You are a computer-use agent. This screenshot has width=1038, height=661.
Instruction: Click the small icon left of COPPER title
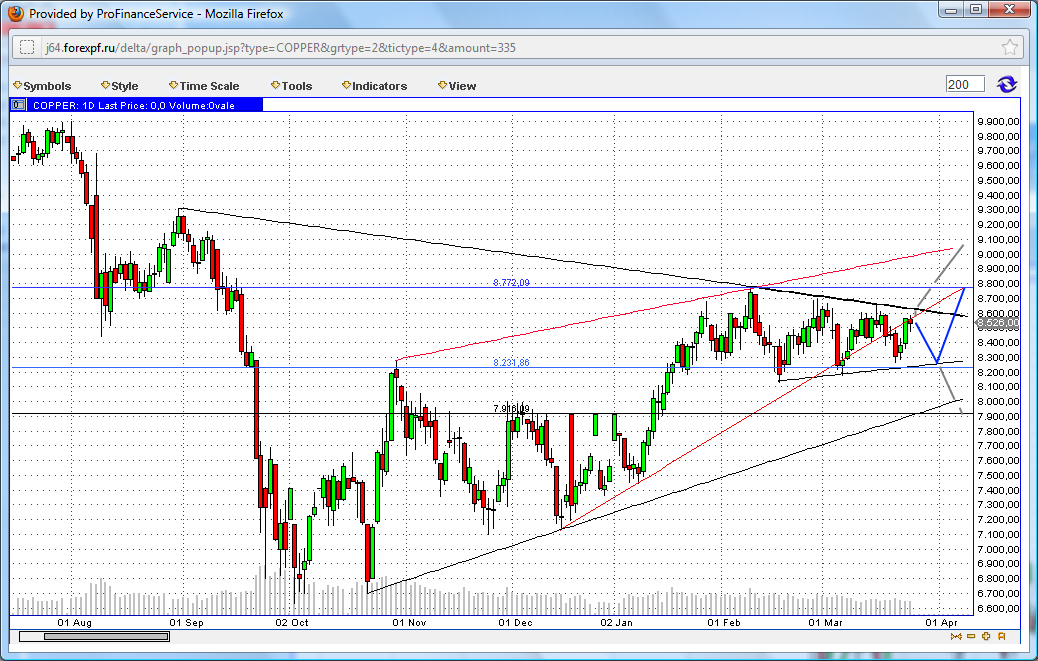18,105
